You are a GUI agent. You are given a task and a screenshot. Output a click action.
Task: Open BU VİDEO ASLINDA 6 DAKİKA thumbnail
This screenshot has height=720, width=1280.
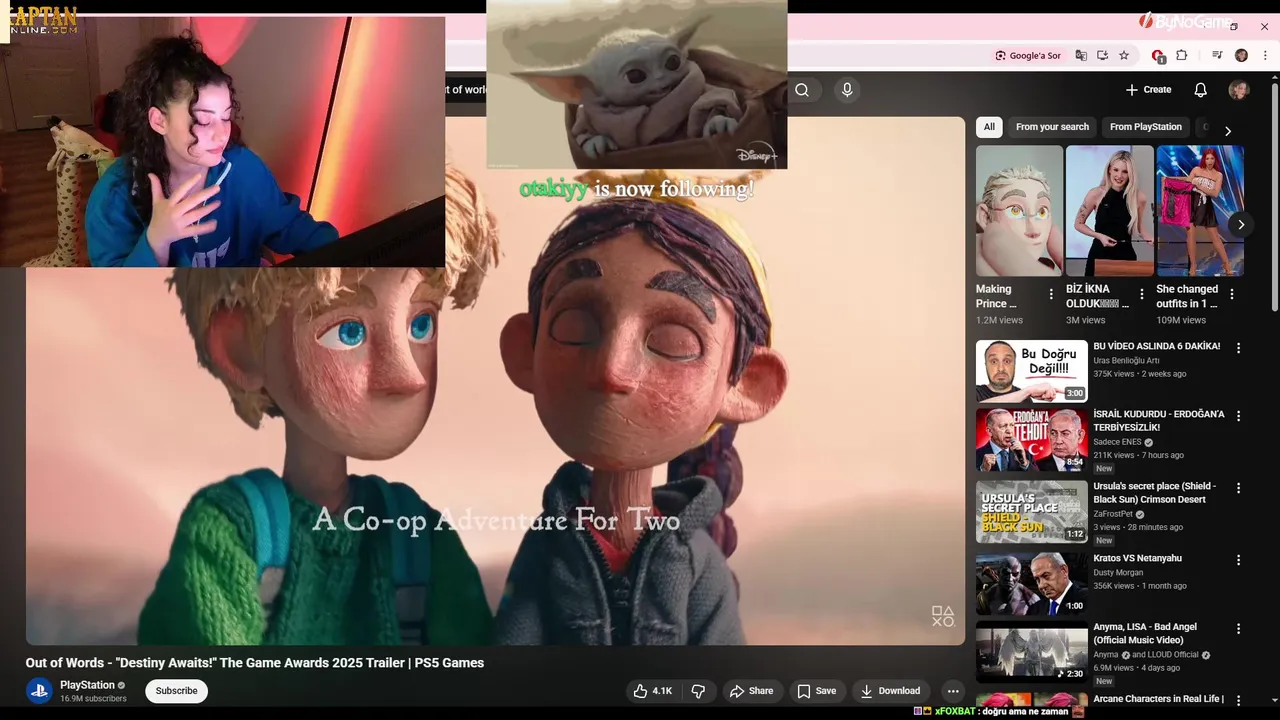1032,371
